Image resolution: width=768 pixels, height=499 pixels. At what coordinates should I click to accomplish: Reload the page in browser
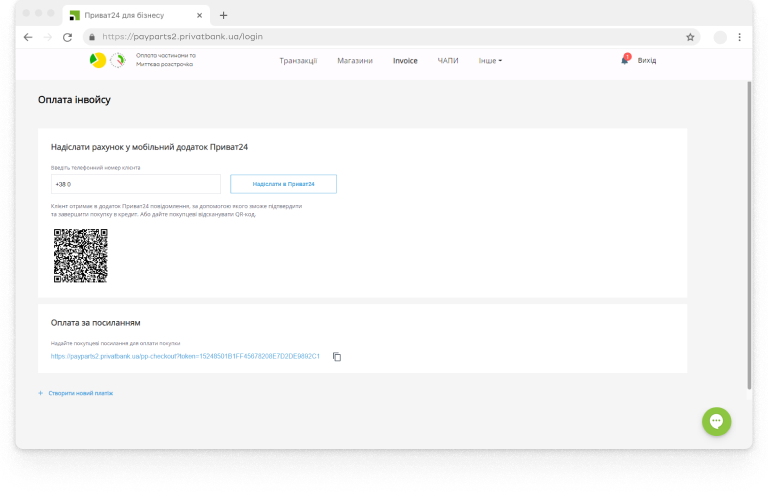click(67, 37)
